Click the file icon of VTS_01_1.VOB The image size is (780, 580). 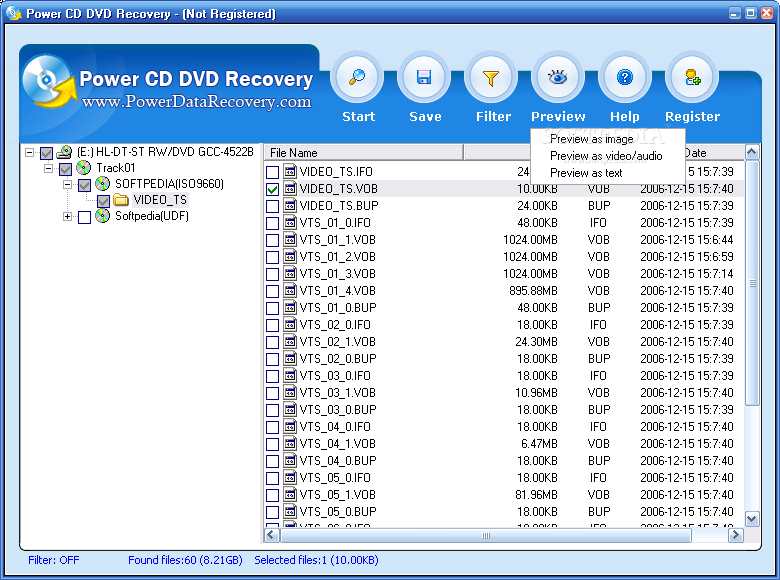coord(290,240)
